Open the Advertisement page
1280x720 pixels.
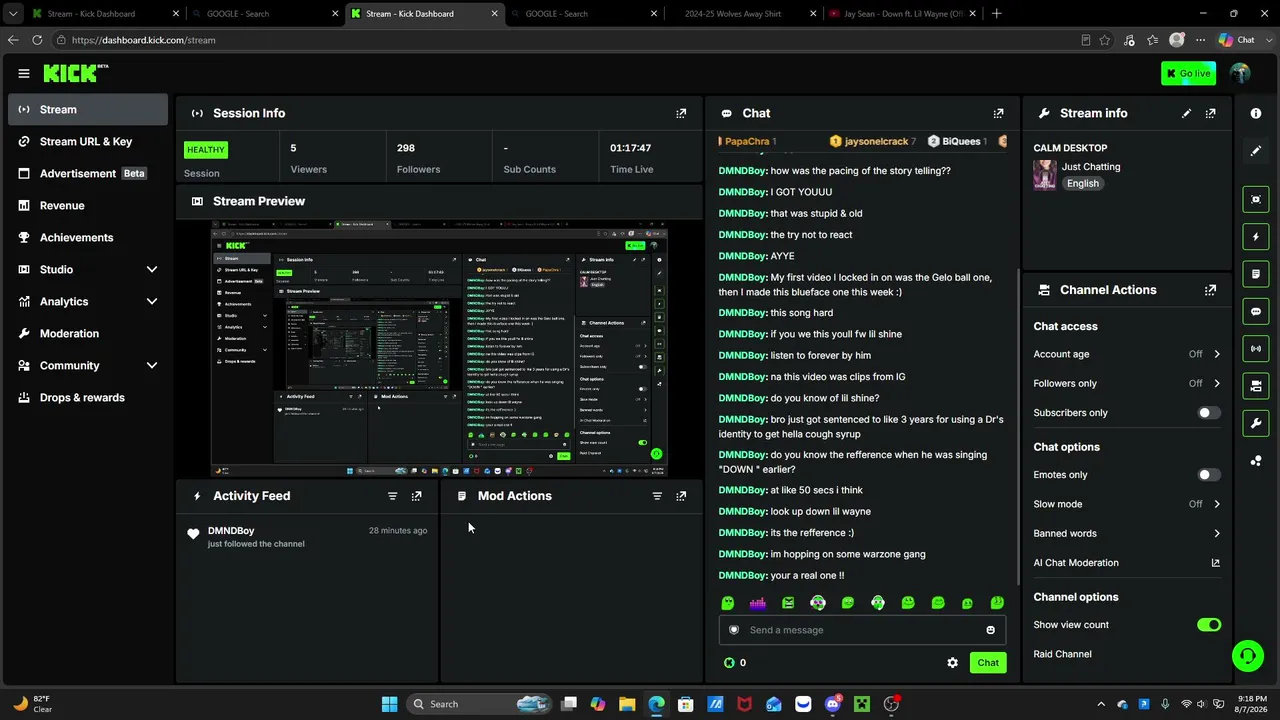[88, 173]
